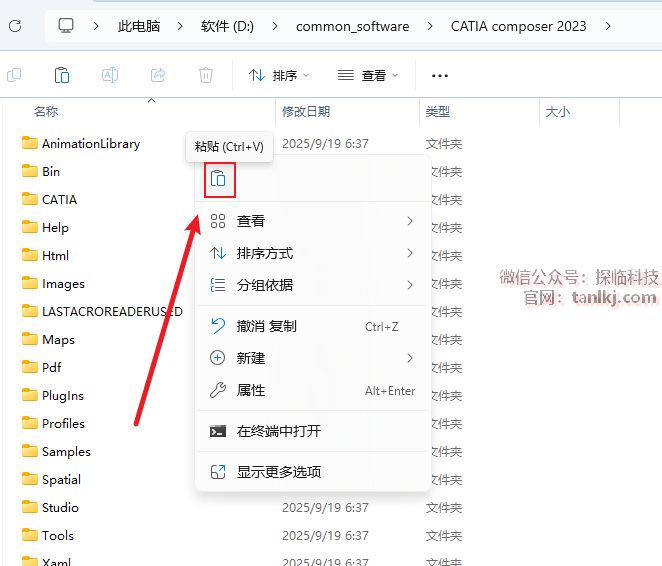Navigate to 软件 (D:) breadcrumb
Image resolution: width=662 pixels, height=566 pixels.
coord(227,26)
